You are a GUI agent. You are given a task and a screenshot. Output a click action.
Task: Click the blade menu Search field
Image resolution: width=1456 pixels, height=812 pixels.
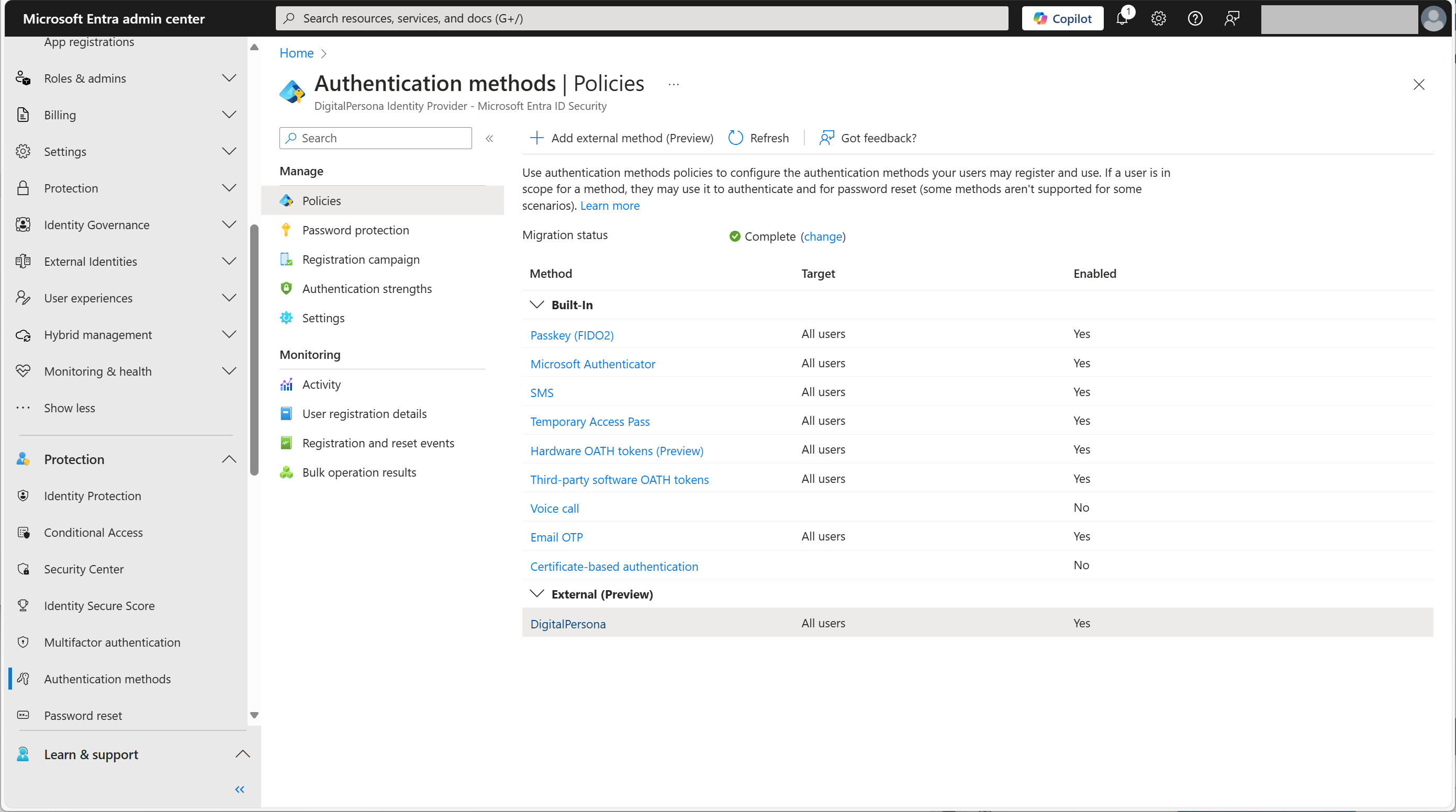[375, 138]
